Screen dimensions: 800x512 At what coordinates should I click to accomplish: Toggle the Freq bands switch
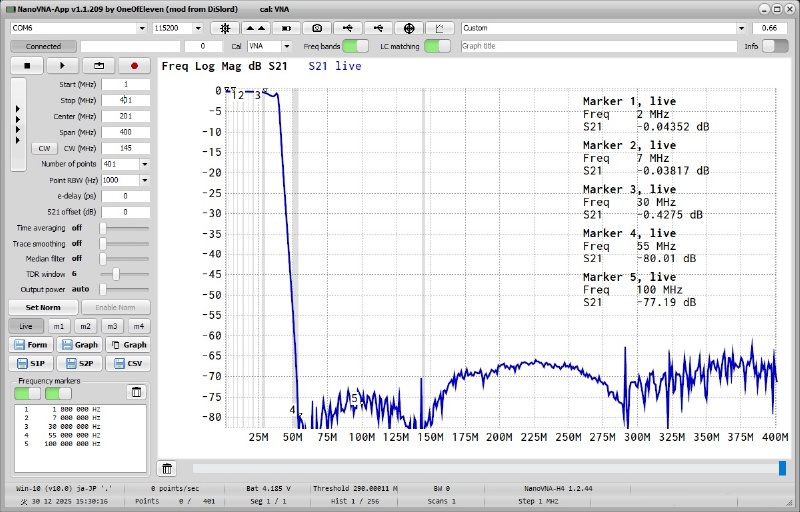coord(355,46)
